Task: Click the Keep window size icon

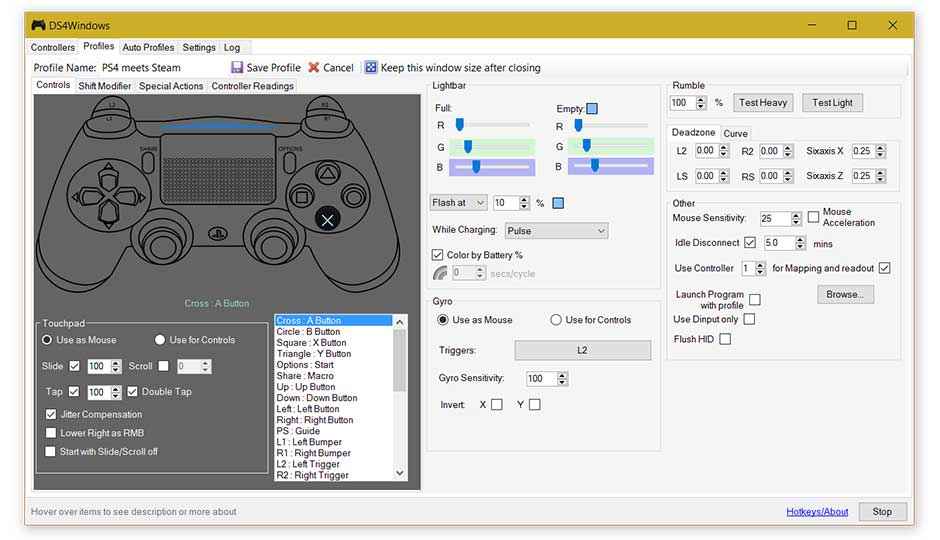Action: click(x=370, y=67)
